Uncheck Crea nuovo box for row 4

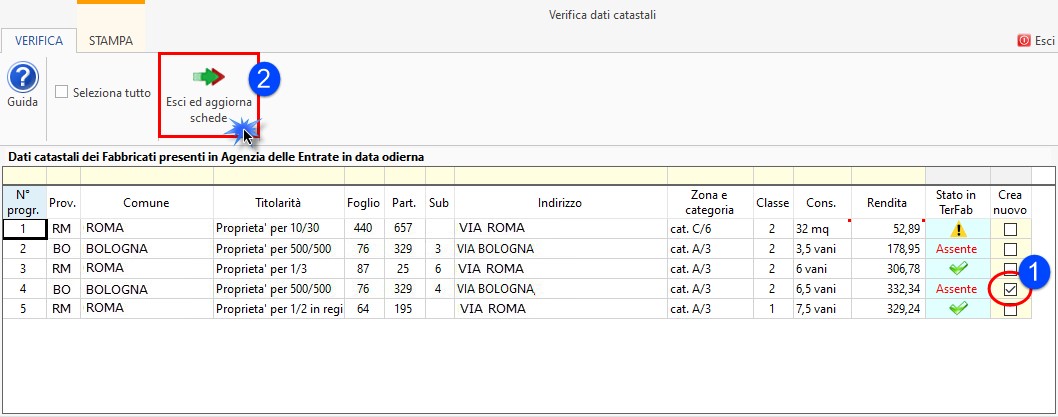tap(1010, 289)
